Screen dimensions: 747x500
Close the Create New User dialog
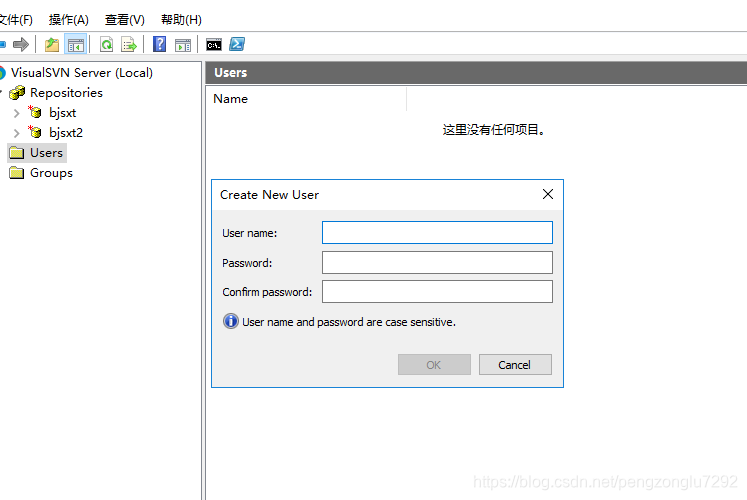(x=548, y=194)
